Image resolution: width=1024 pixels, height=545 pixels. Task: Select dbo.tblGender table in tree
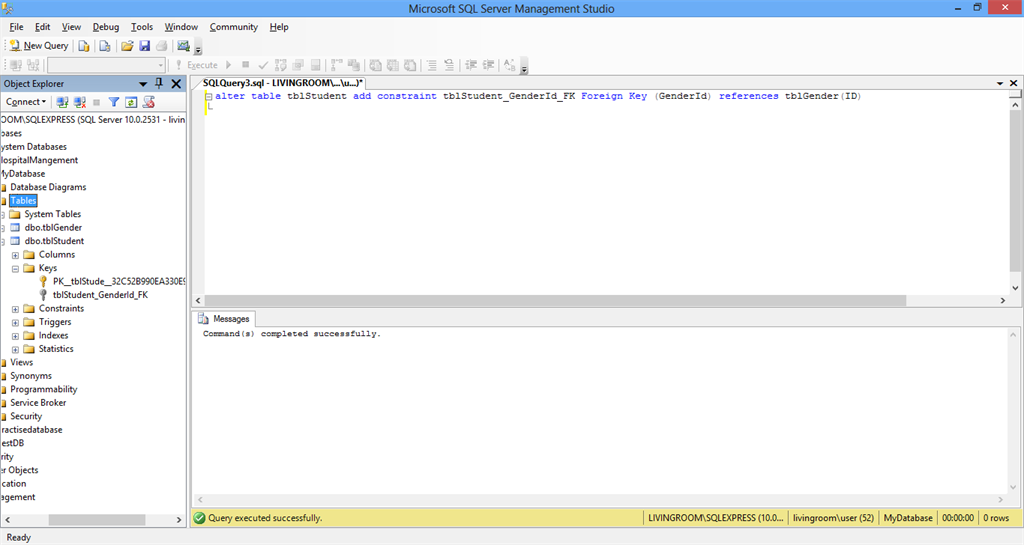coord(53,228)
